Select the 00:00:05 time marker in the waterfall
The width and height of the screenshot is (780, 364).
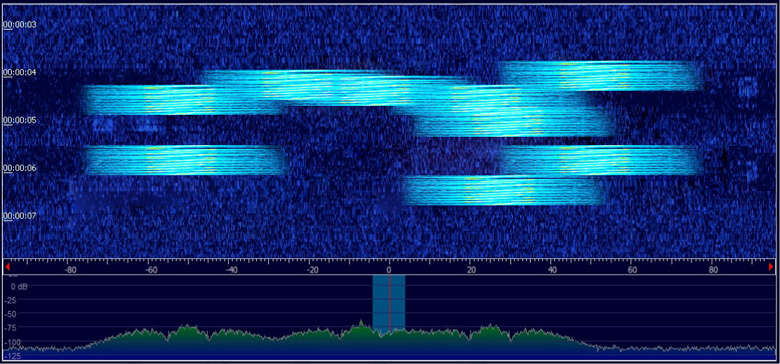[19, 120]
